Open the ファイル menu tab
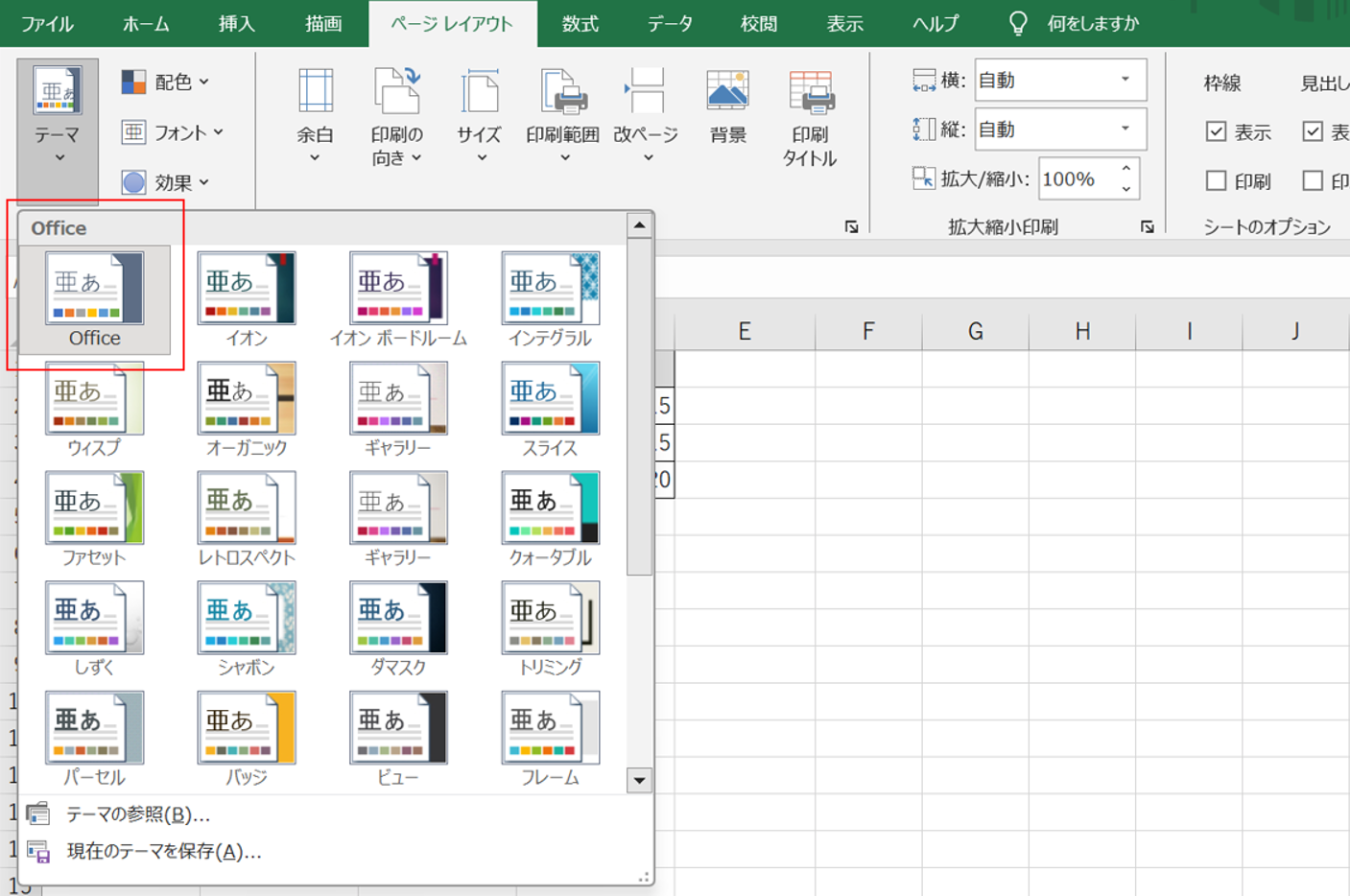The image size is (1350, 896). [47, 24]
